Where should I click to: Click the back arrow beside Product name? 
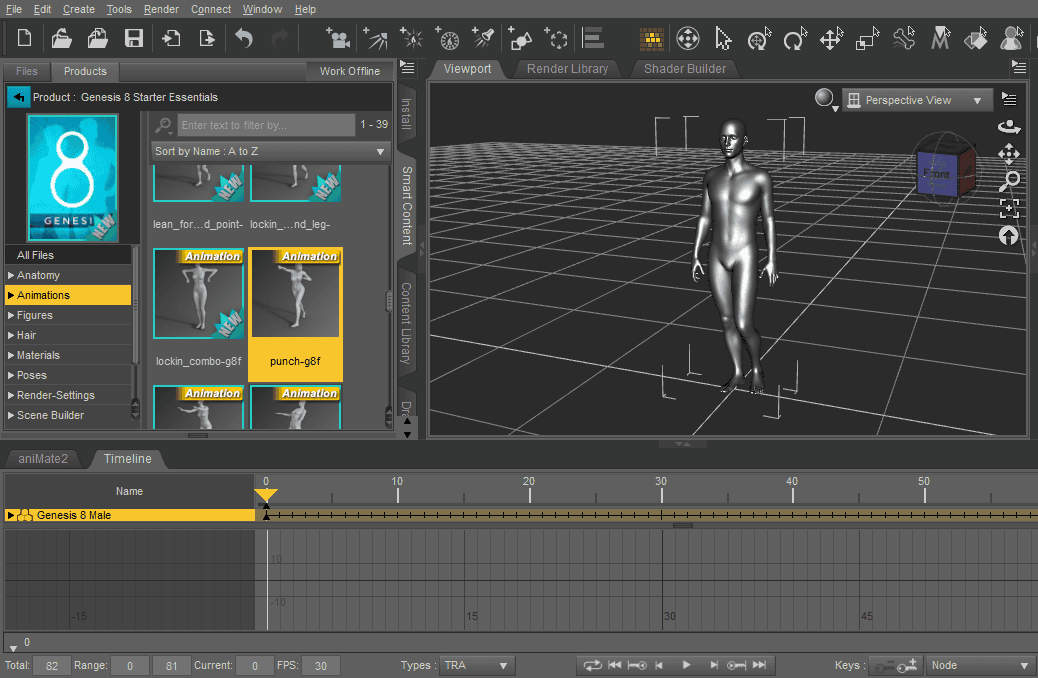click(19, 97)
